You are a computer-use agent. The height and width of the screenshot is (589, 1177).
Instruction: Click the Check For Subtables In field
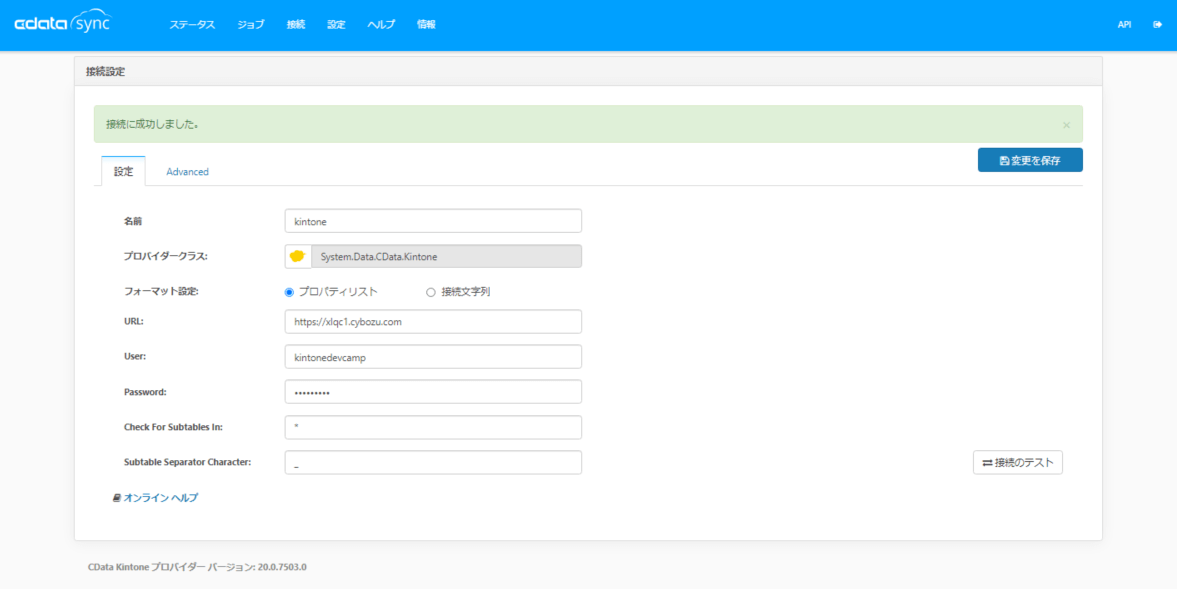433,427
